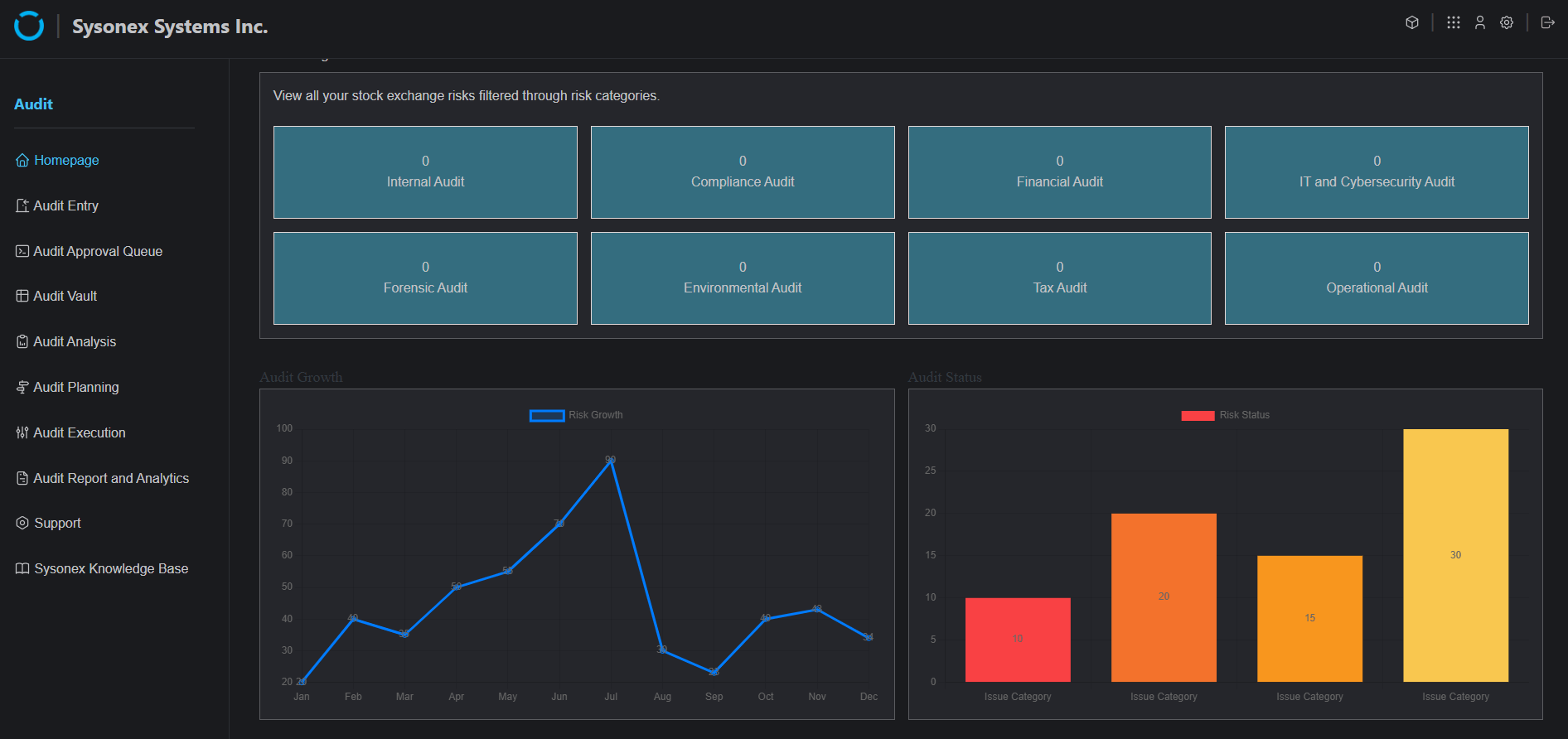Navigate to Audit Report and Analytics
The height and width of the screenshot is (739, 1568).
[x=110, y=478]
